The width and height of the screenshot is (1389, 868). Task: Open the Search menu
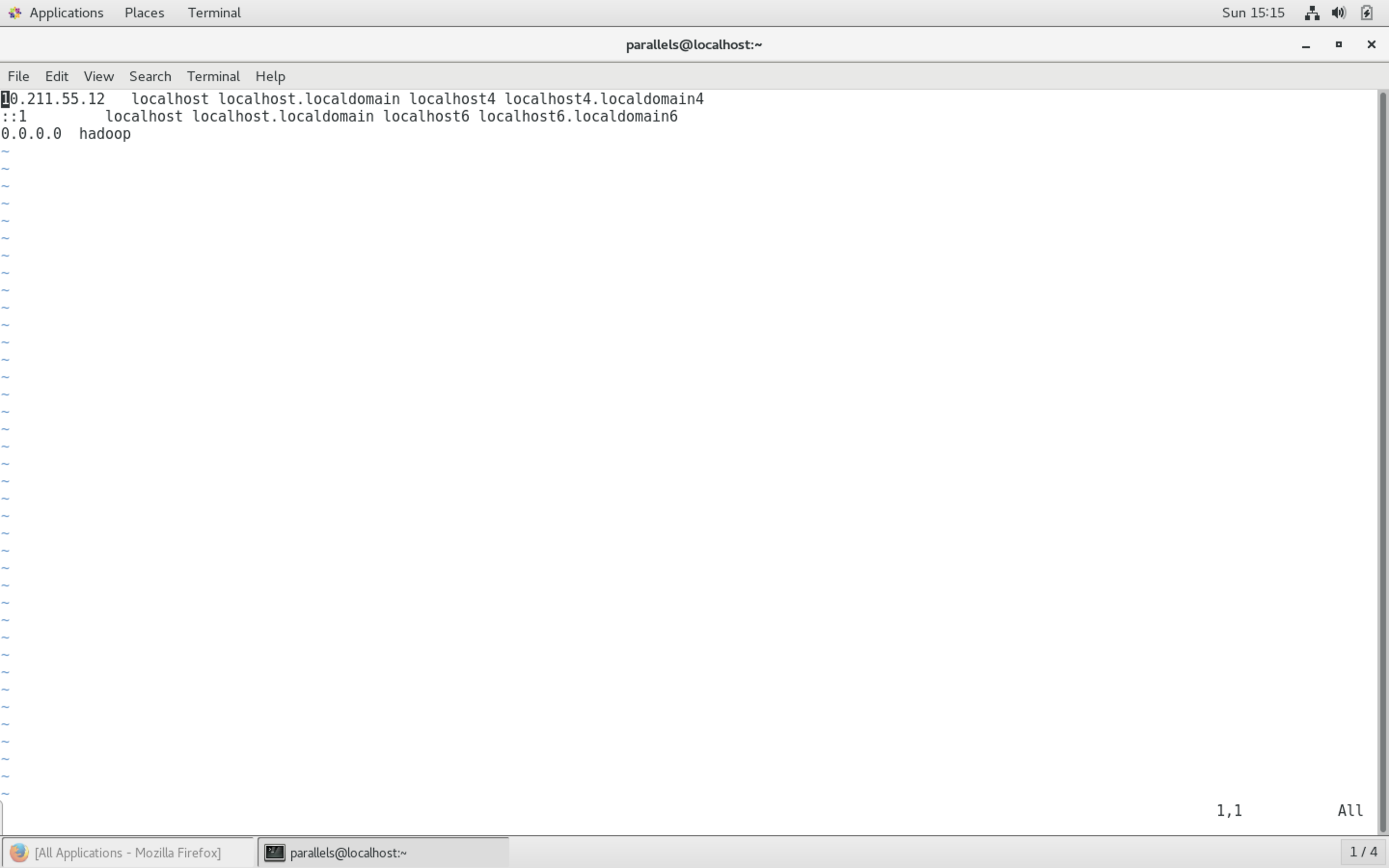click(150, 76)
